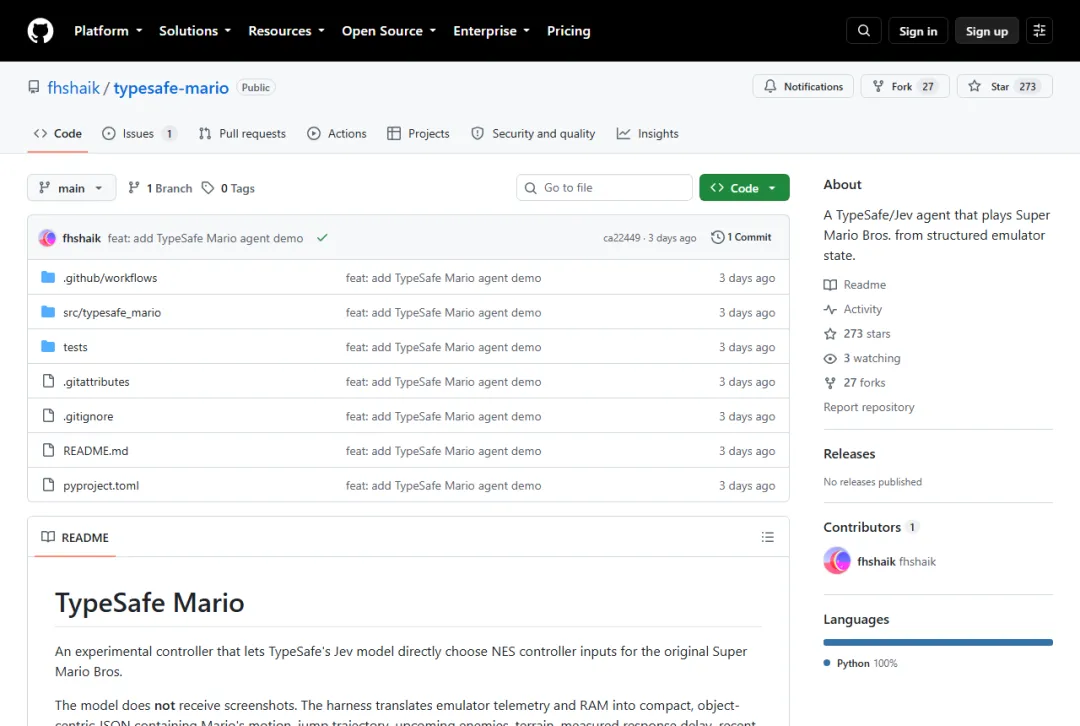Open the fhshaik owner link
This screenshot has width=1080, height=726.
(74, 88)
